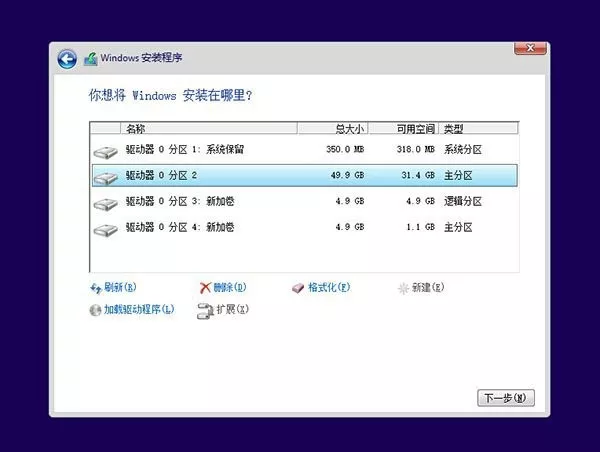The height and width of the screenshot is (452, 600).
Task: Select row 驱动器 0 分区 4: 新加卷
Action: [x=305, y=227]
